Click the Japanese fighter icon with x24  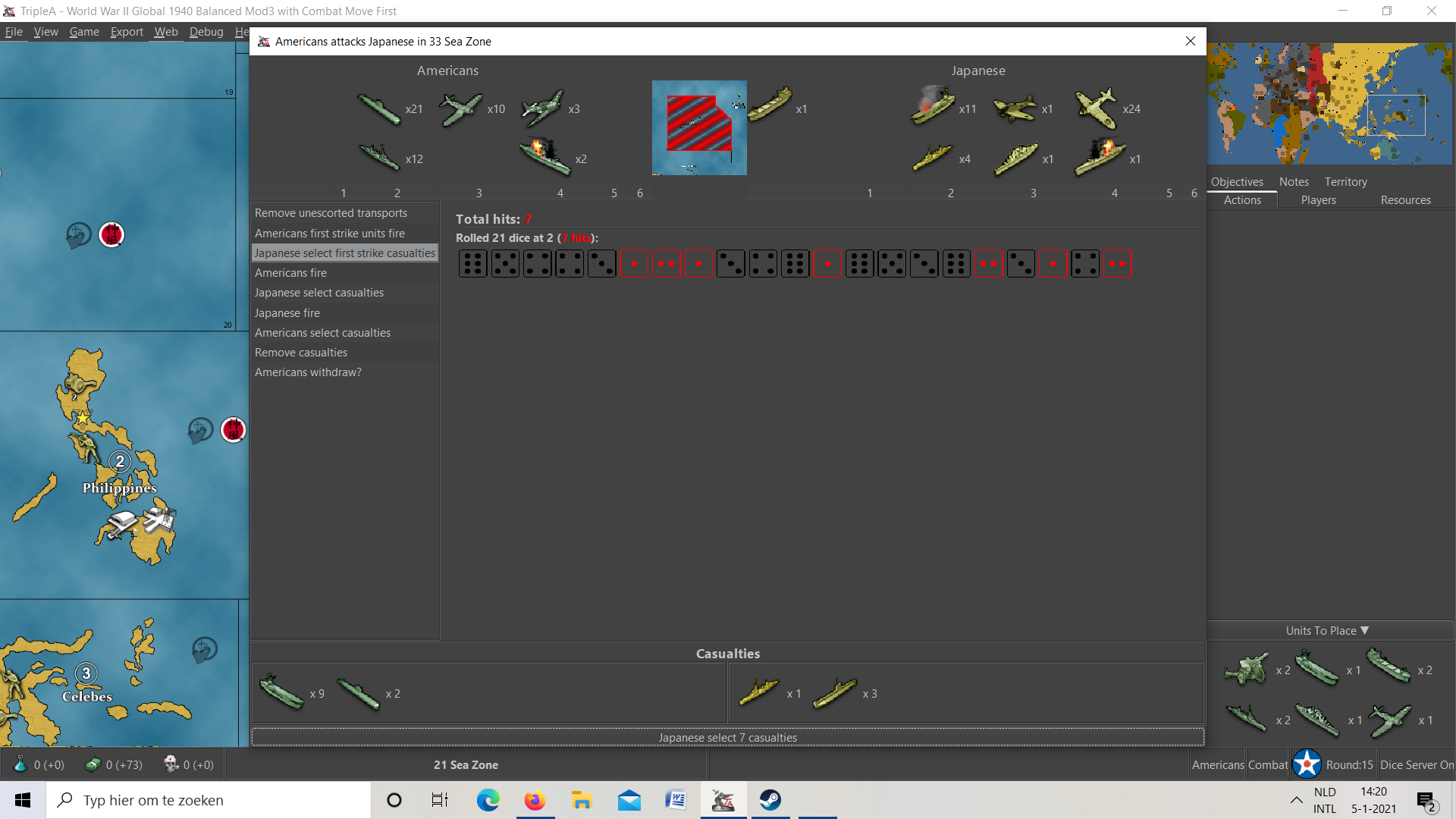(x=1096, y=108)
